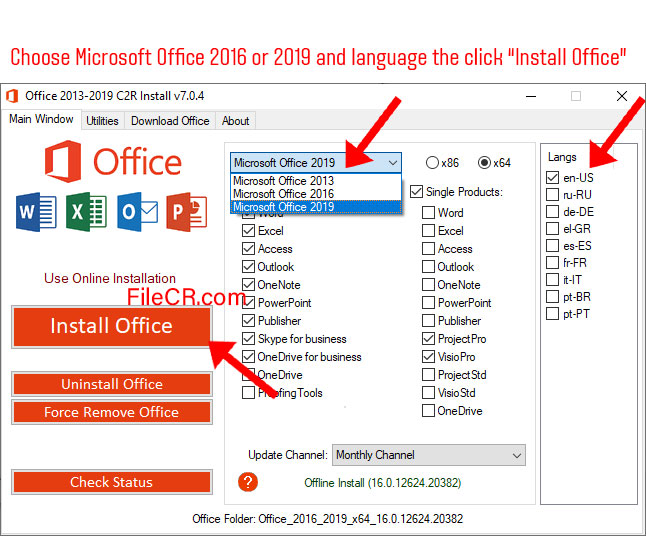Check the VisioStd checkbox

click(x=428, y=393)
